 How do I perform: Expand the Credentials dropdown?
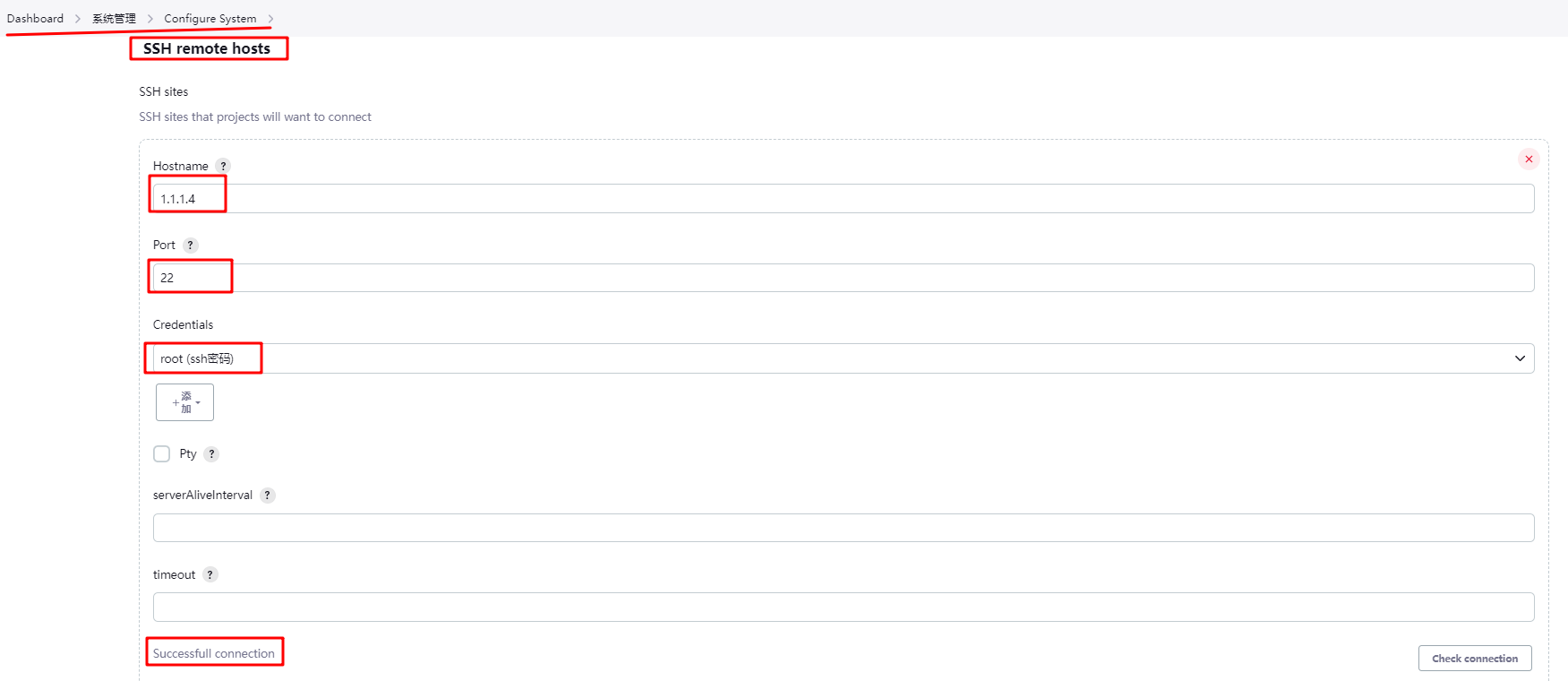[842, 358]
